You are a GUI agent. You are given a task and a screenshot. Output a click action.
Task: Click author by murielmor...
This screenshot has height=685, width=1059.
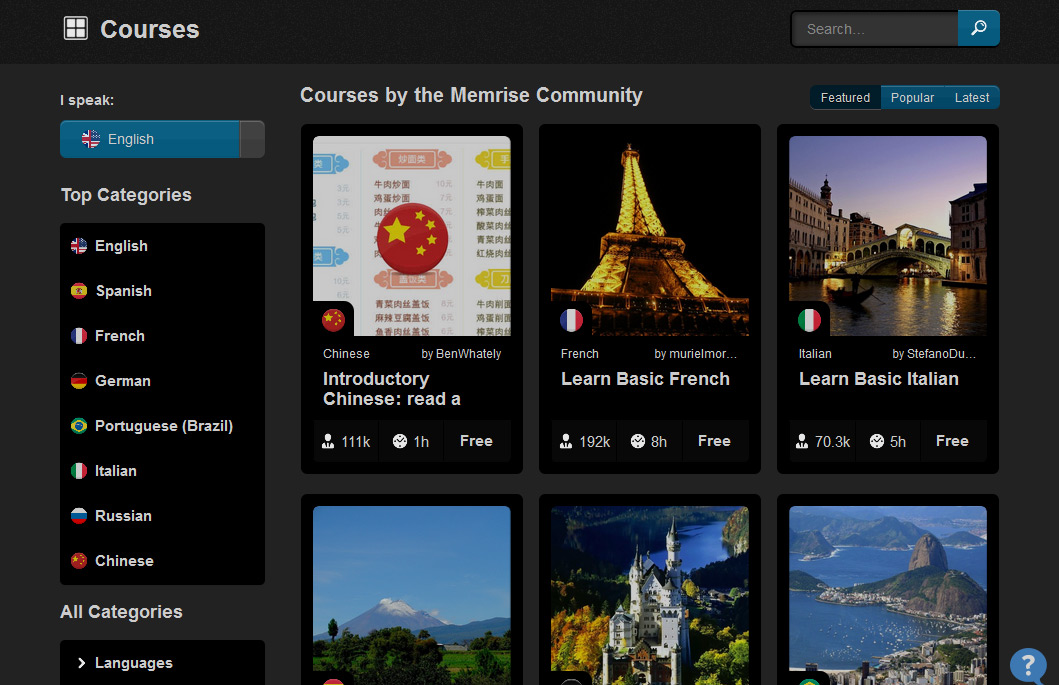(x=696, y=354)
